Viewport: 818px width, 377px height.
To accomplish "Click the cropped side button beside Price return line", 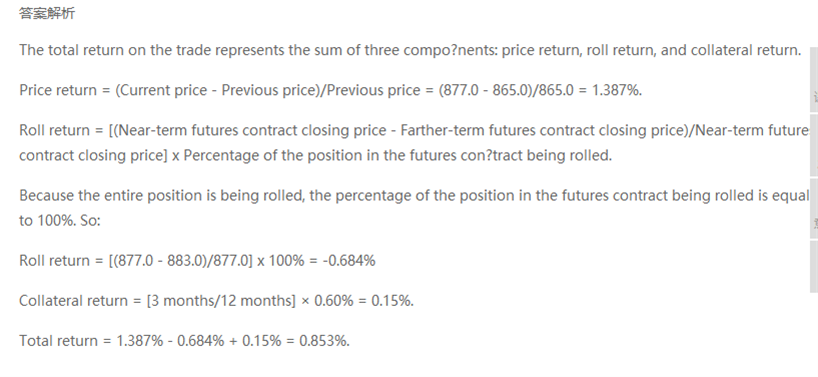I will (814, 79).
